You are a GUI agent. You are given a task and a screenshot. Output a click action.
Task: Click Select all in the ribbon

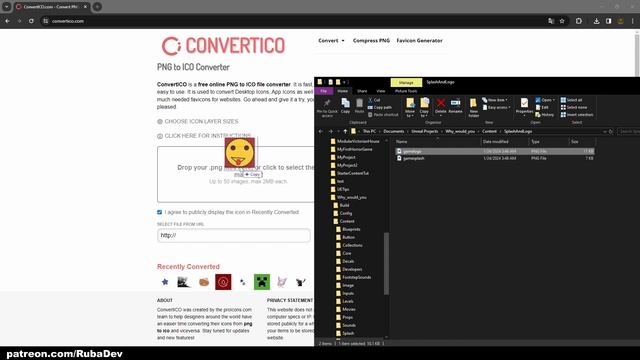click(571, 100)
